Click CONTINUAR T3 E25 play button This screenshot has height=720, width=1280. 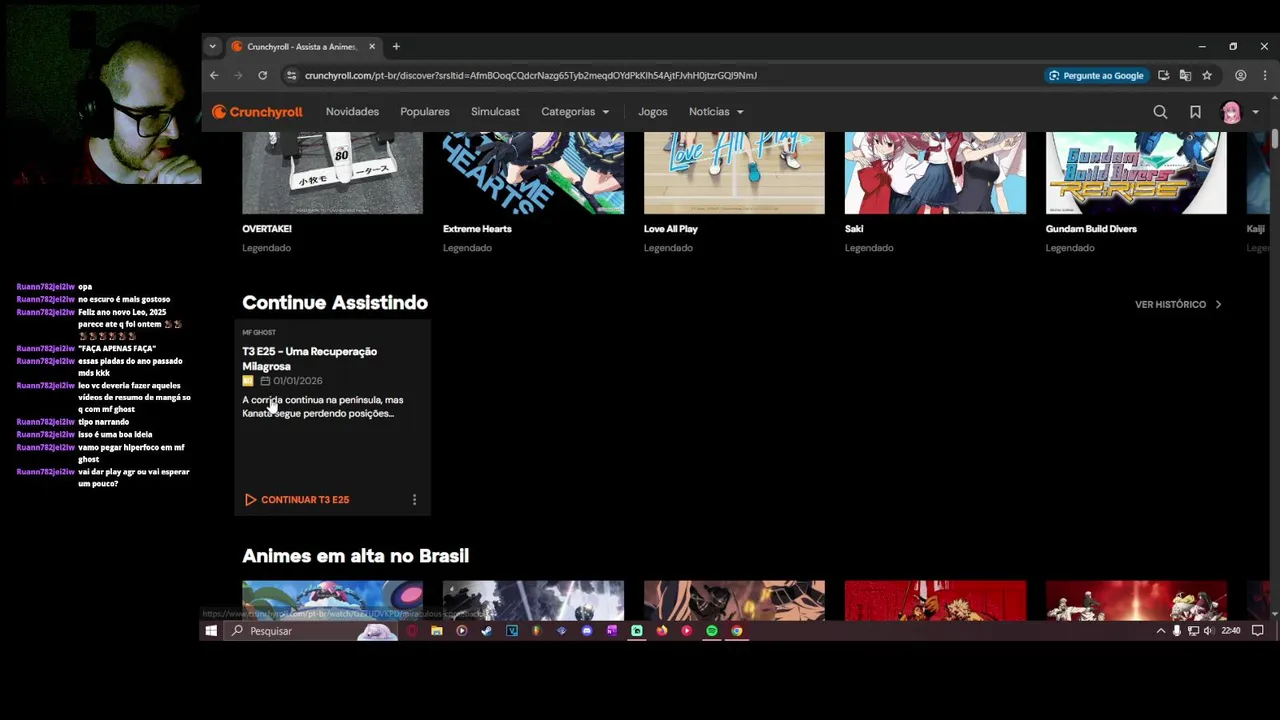pyautogui.click(x=297, y=500)
